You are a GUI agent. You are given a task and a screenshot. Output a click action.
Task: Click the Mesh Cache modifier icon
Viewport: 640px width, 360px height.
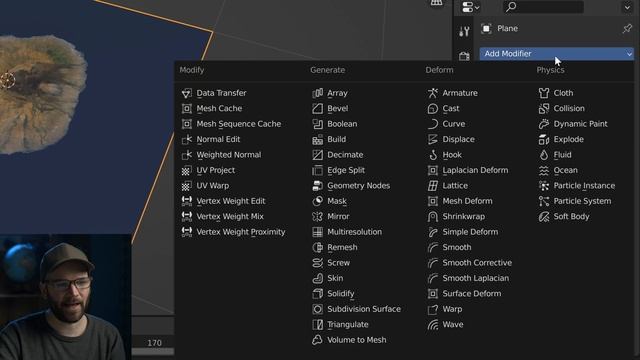[187, 109]
